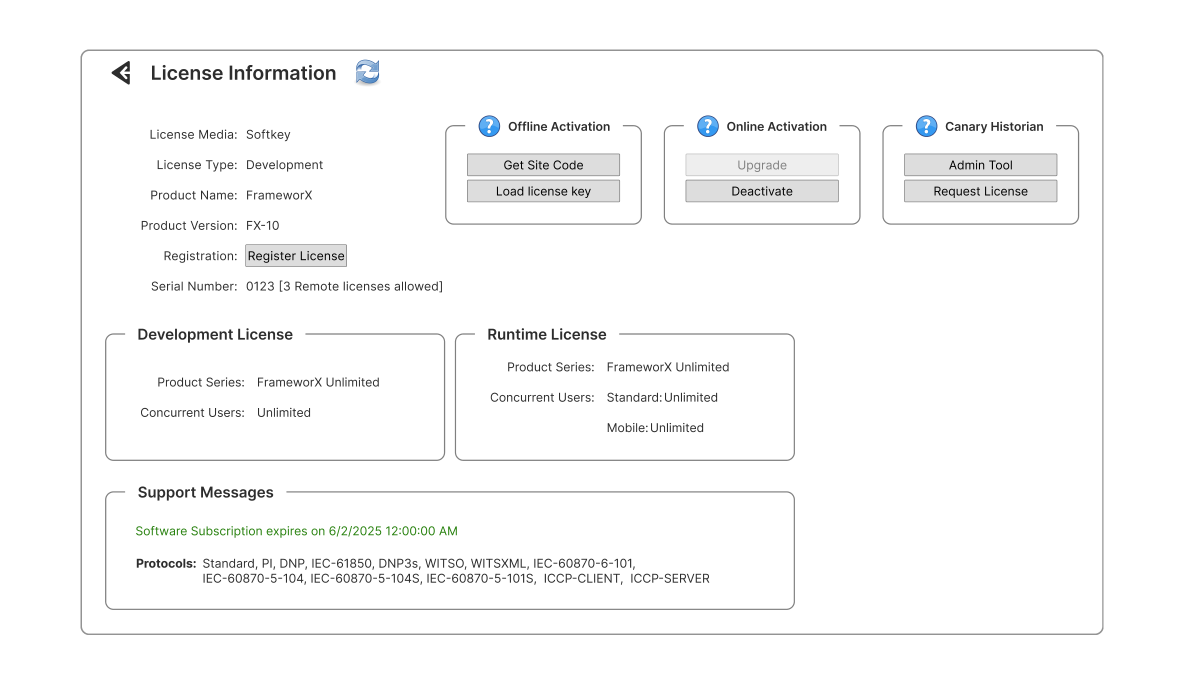Select the Development License heading

pos(215,334)
